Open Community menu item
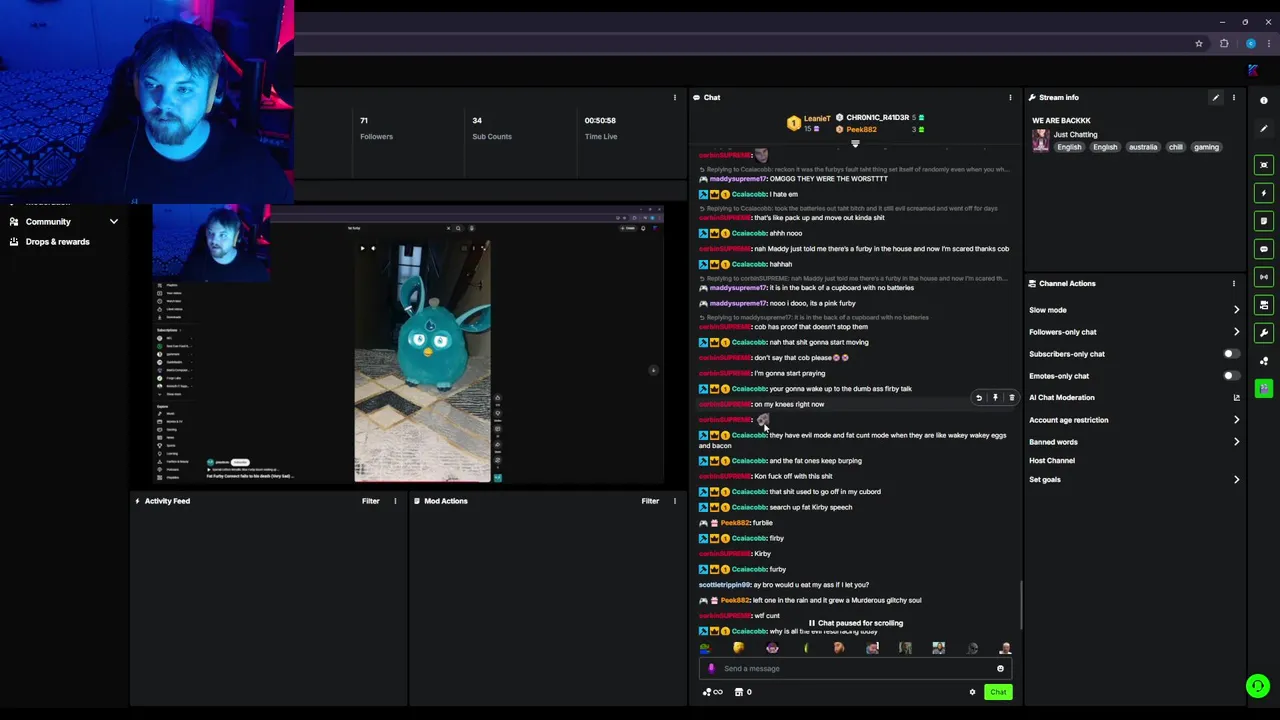The width and height of the screenshot is (1280, 720). (48, 222)
